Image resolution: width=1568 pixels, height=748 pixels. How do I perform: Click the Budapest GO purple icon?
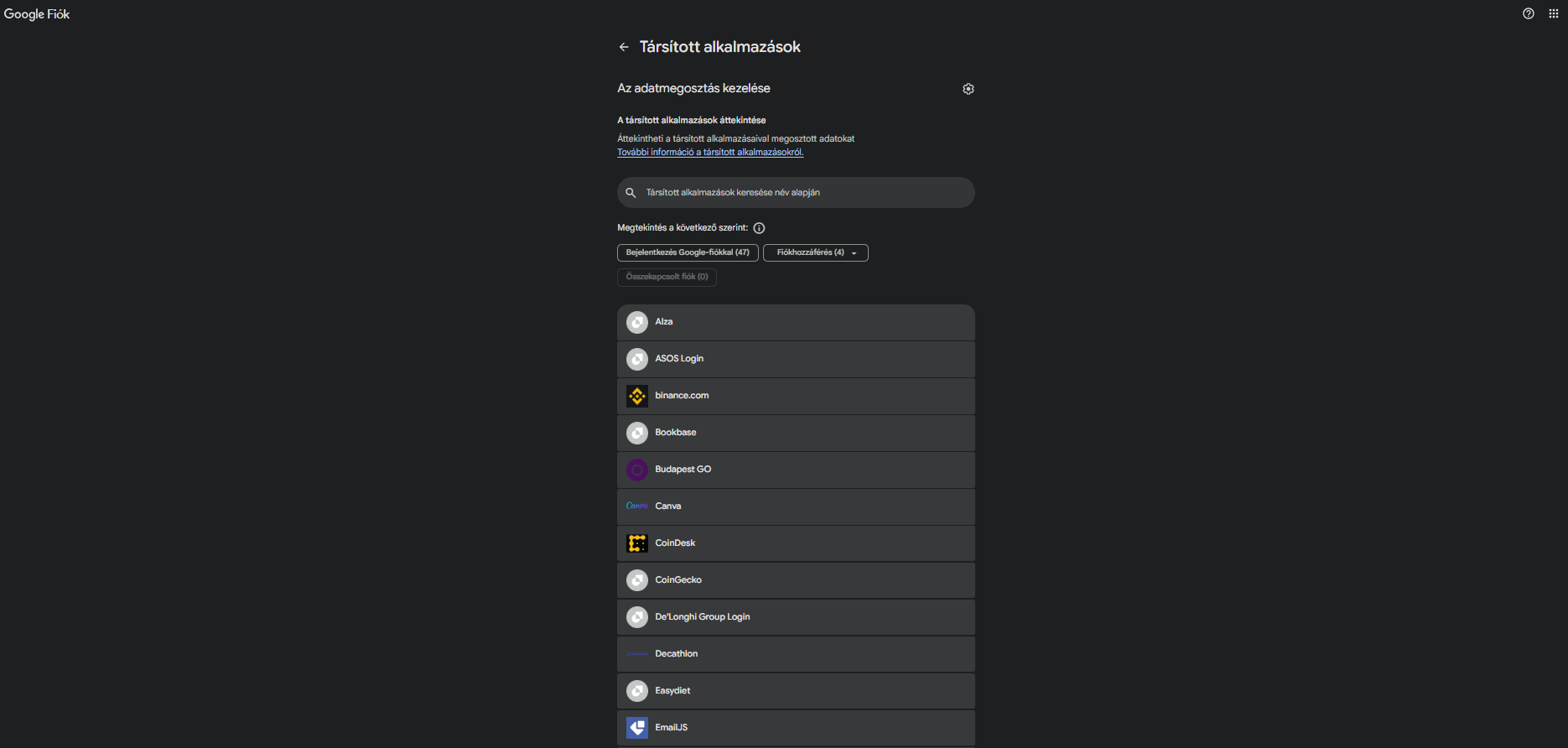pyautogui.click(x=637, y=470)
